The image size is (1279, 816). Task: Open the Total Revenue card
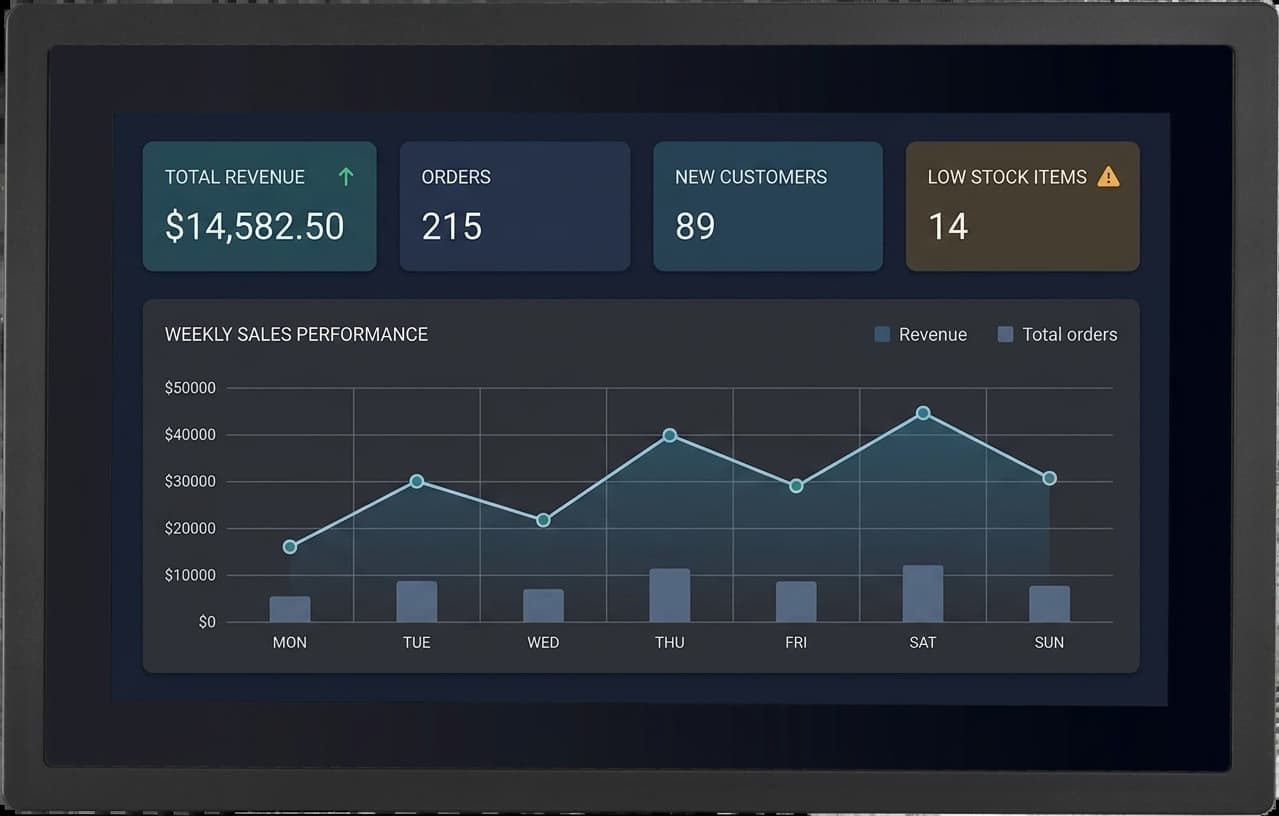coord(260,206)
